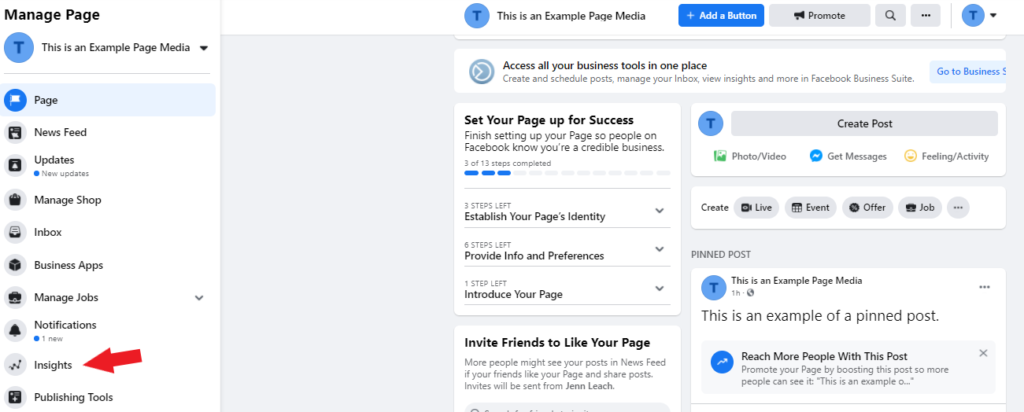Click the boost post trending arrow icon
Screen dimensions: 1024x412
coord(722,362)
